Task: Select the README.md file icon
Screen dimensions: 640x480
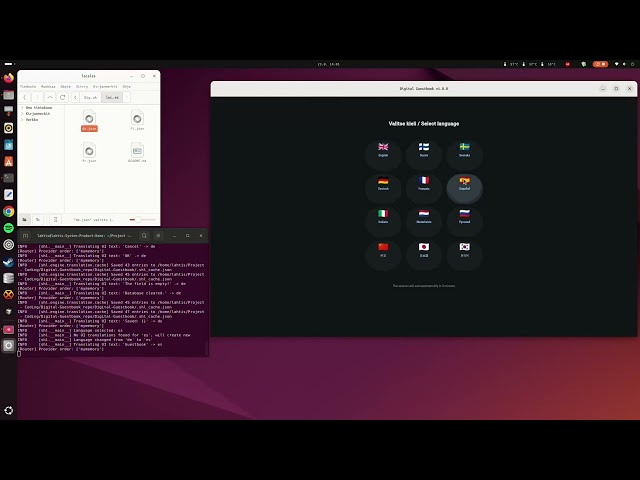Action: tap(137, 152)
